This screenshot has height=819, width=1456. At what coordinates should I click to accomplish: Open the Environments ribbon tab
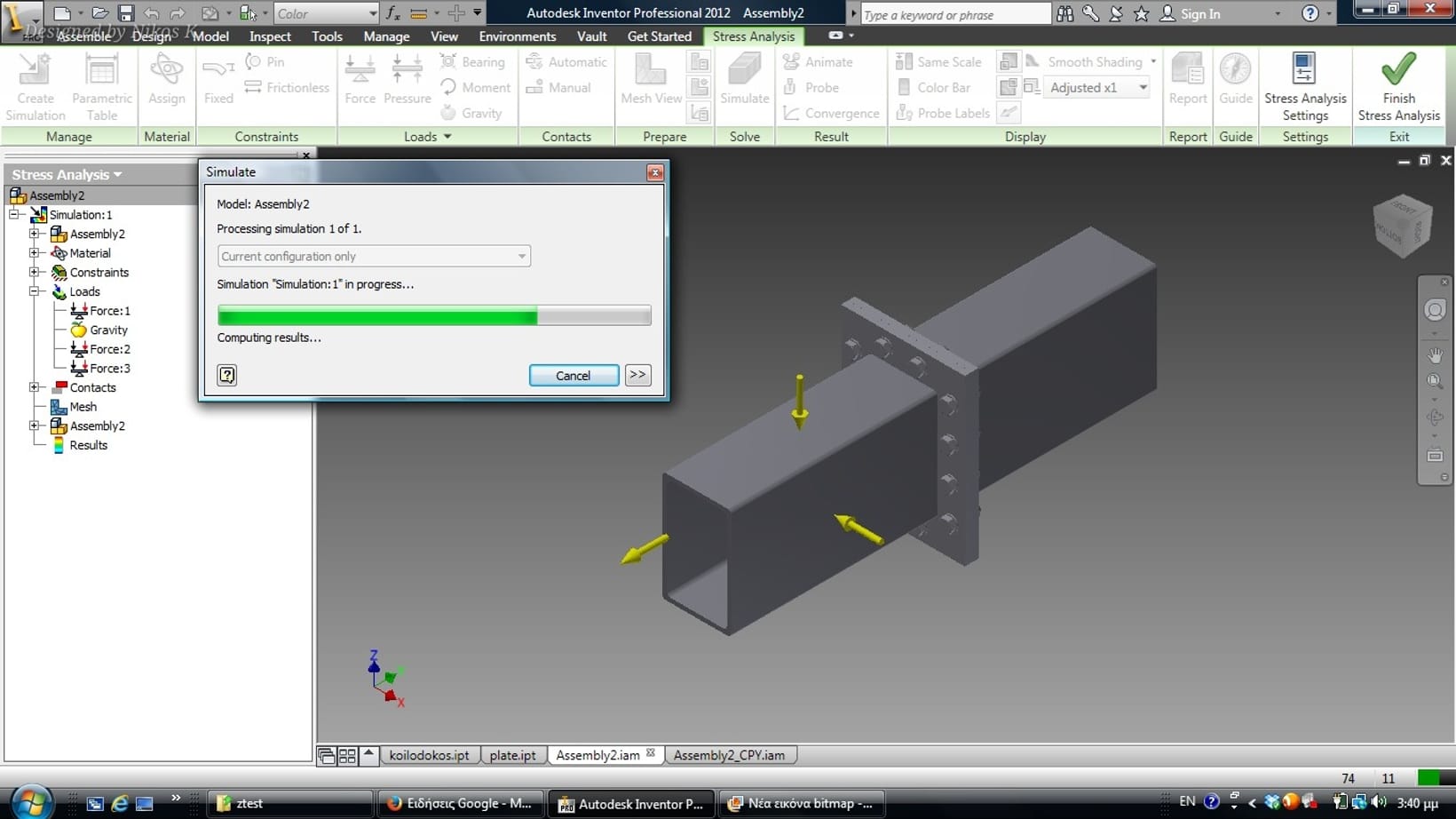point(517,36)
